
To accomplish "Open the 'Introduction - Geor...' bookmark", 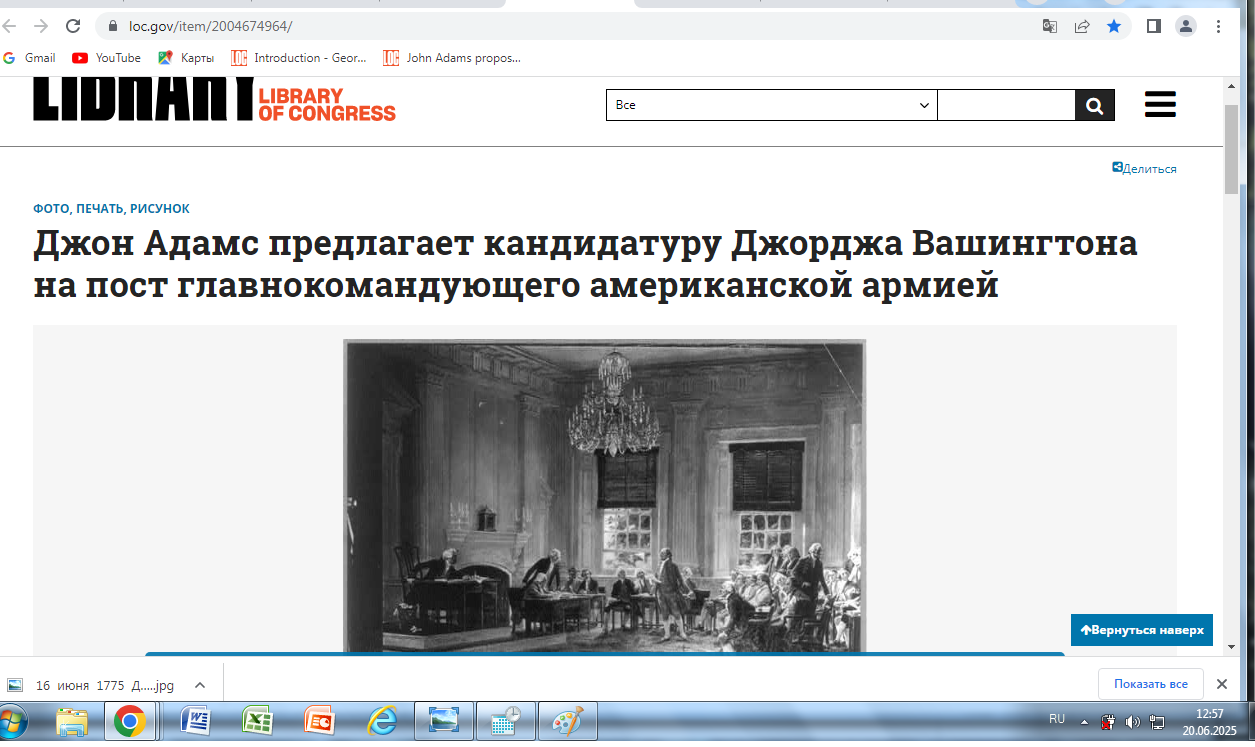I will click(299, 58).
